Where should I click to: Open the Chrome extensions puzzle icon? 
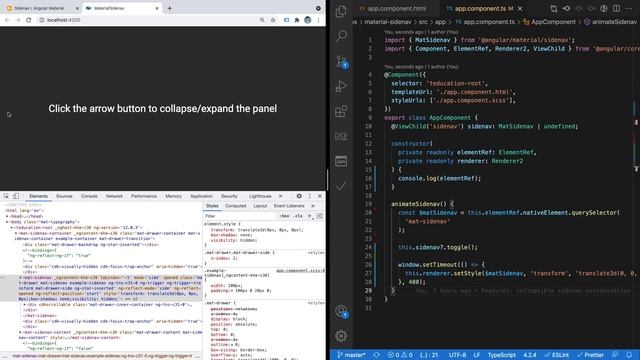[x=297, y=20]
